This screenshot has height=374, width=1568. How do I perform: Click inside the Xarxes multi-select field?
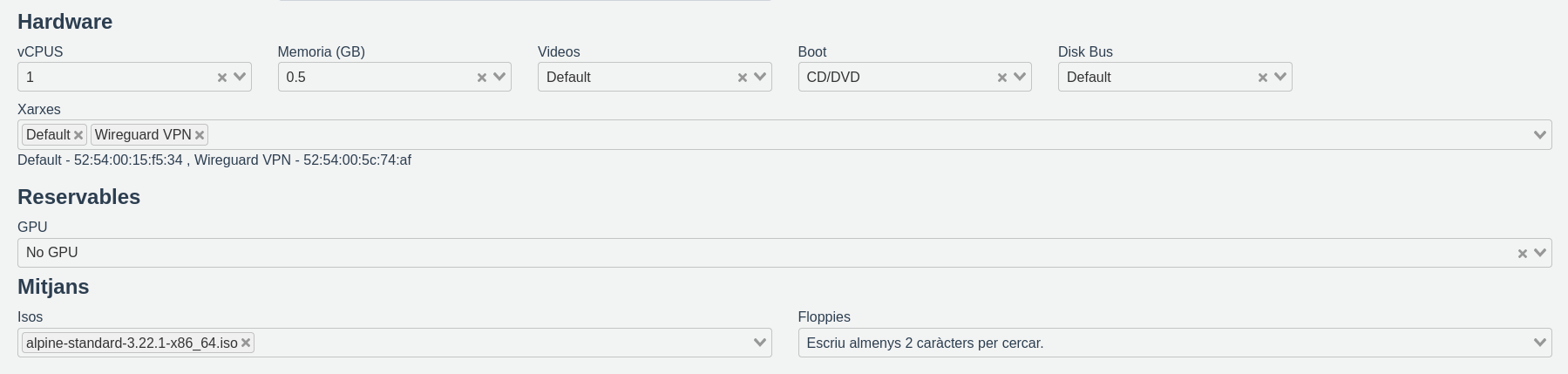tap(784, 135)
